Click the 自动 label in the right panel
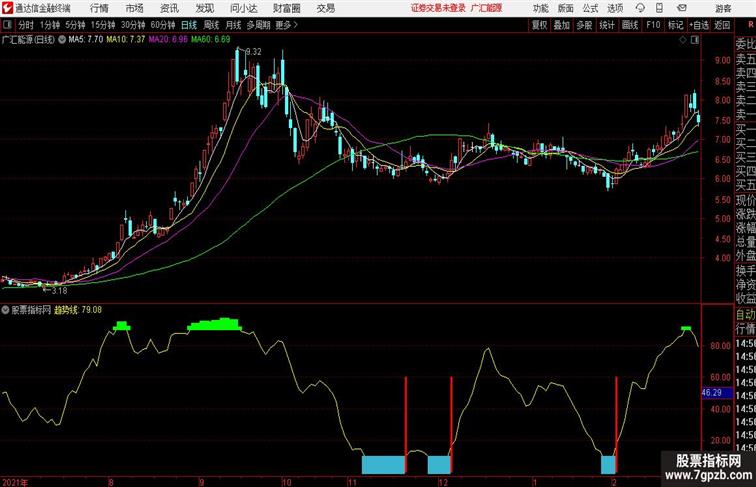The image size is (756, 487). pos(745,315)
